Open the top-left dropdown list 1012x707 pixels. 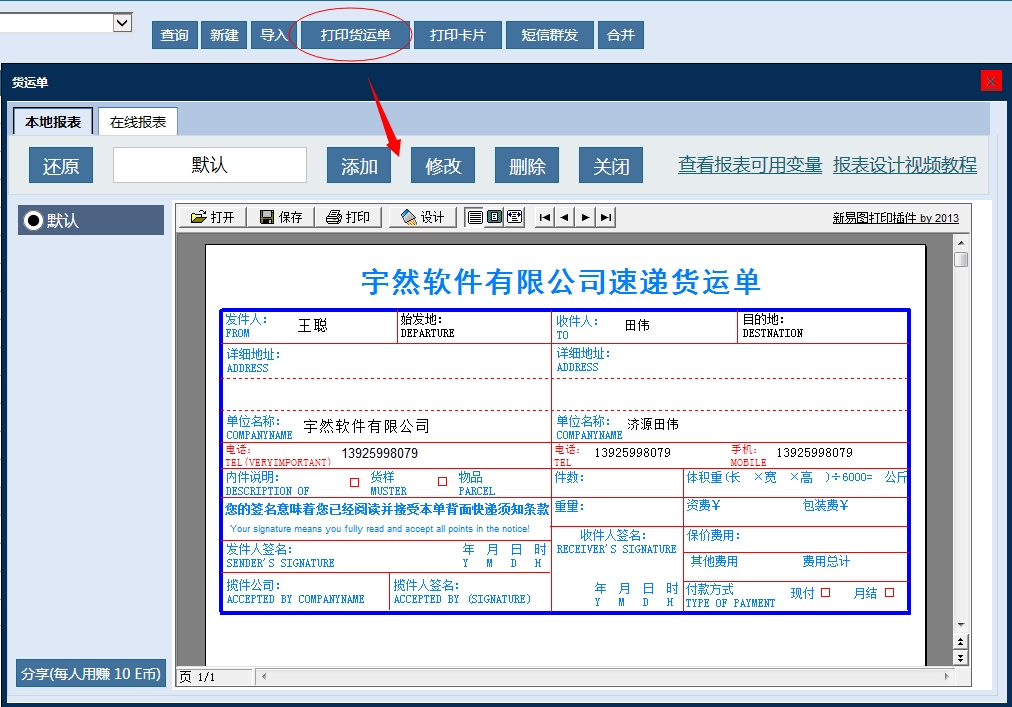click(x=122, y=21)
